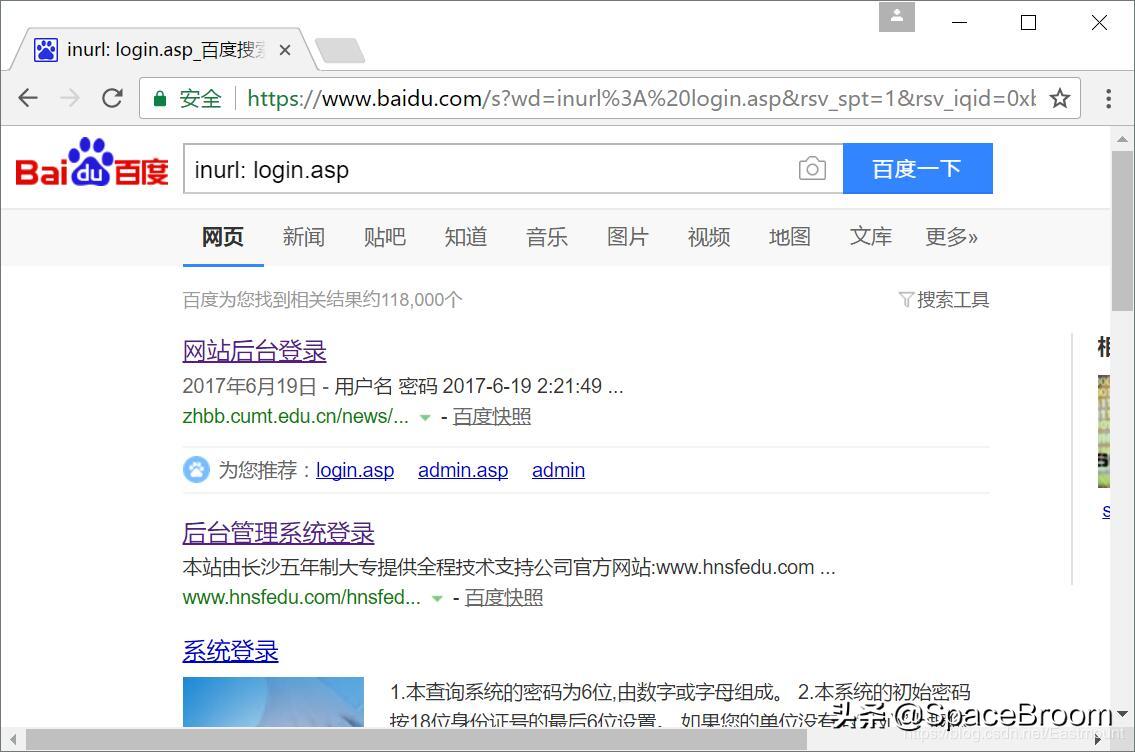Click inside the Baidu search input field

tap(450, 168)
